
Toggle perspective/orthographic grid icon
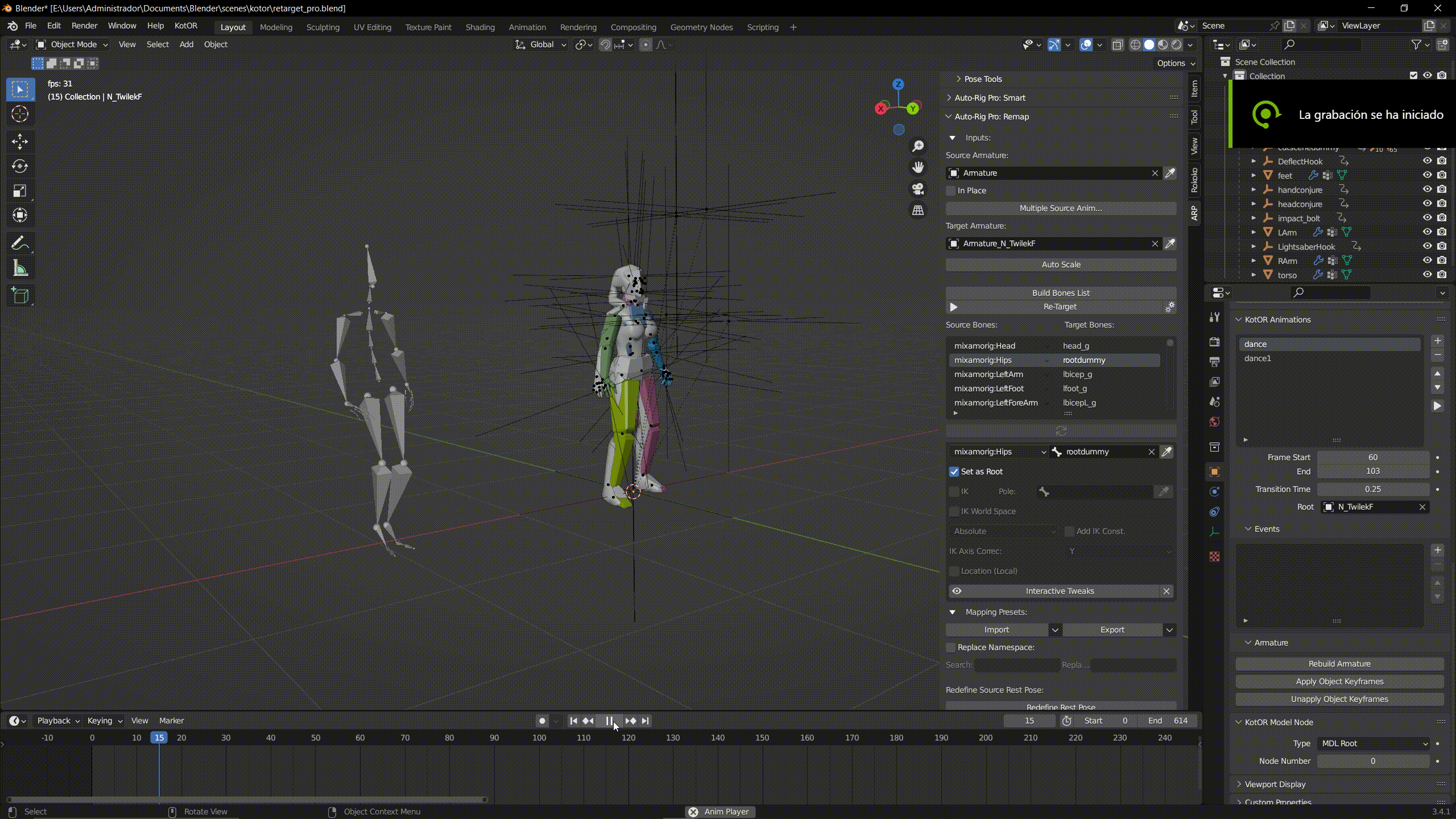pos(918,210)
